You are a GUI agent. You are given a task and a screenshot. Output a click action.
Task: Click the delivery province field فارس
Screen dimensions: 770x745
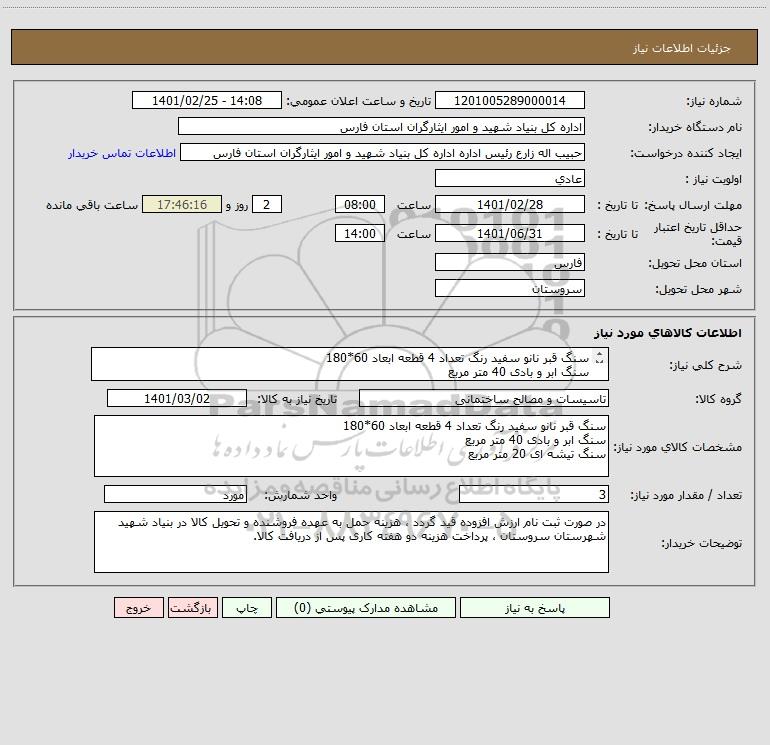point(510,262)
